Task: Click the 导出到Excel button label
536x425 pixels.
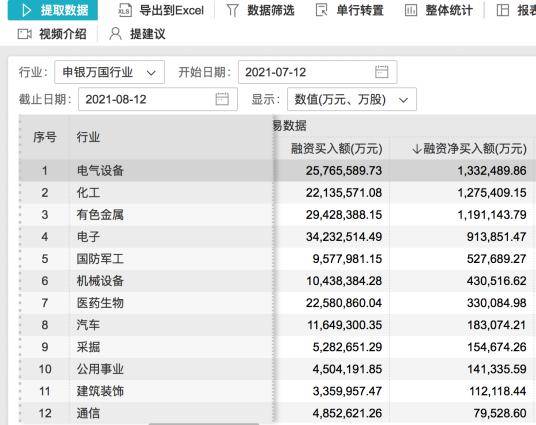Action: [x=172, y=10]
